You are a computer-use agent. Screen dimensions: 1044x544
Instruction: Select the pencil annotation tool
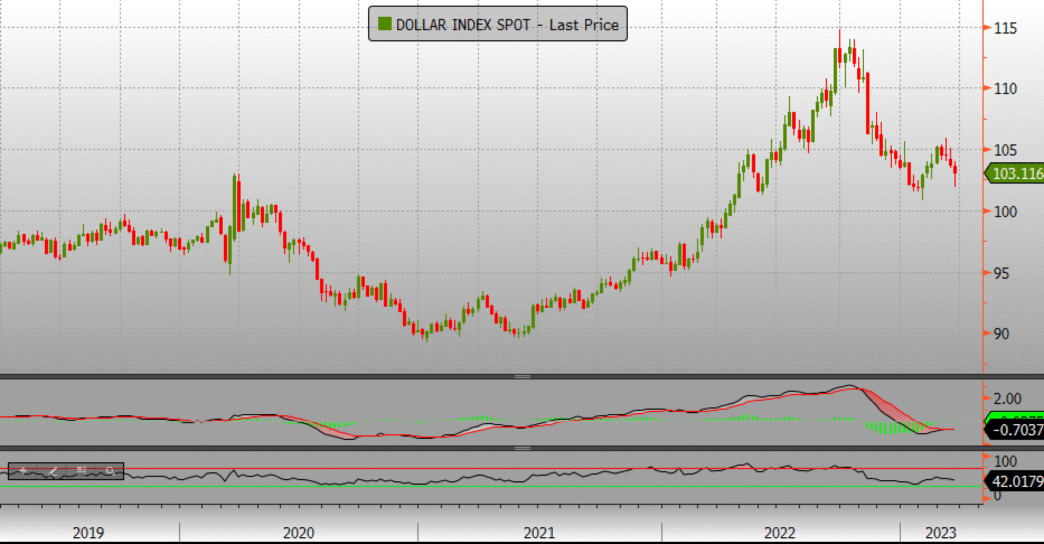click(52, 470)
